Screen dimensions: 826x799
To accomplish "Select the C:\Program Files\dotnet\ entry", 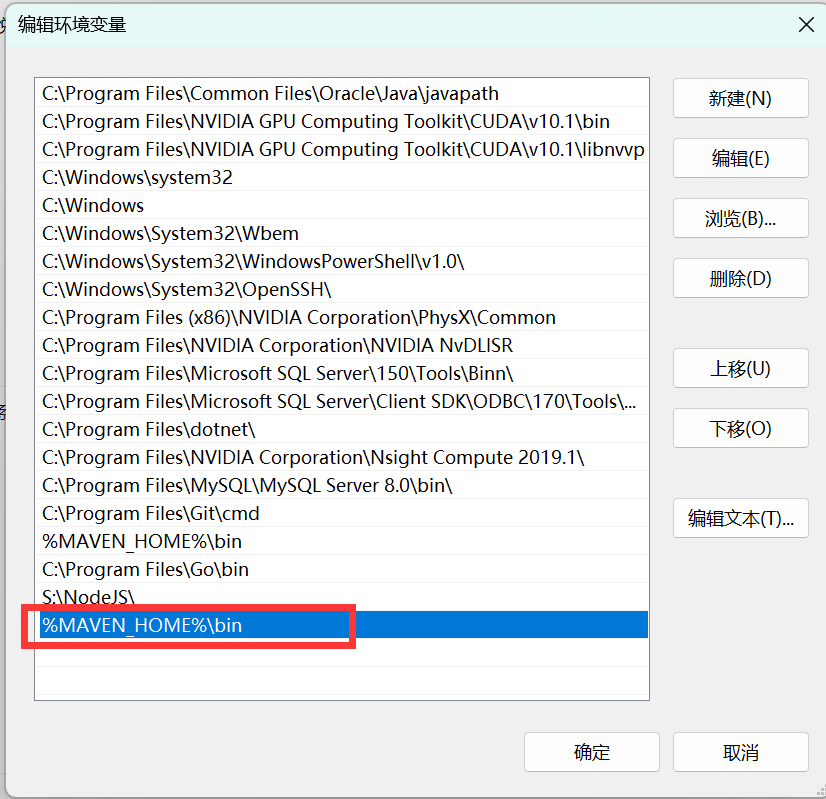I will [x=342, y=429].
